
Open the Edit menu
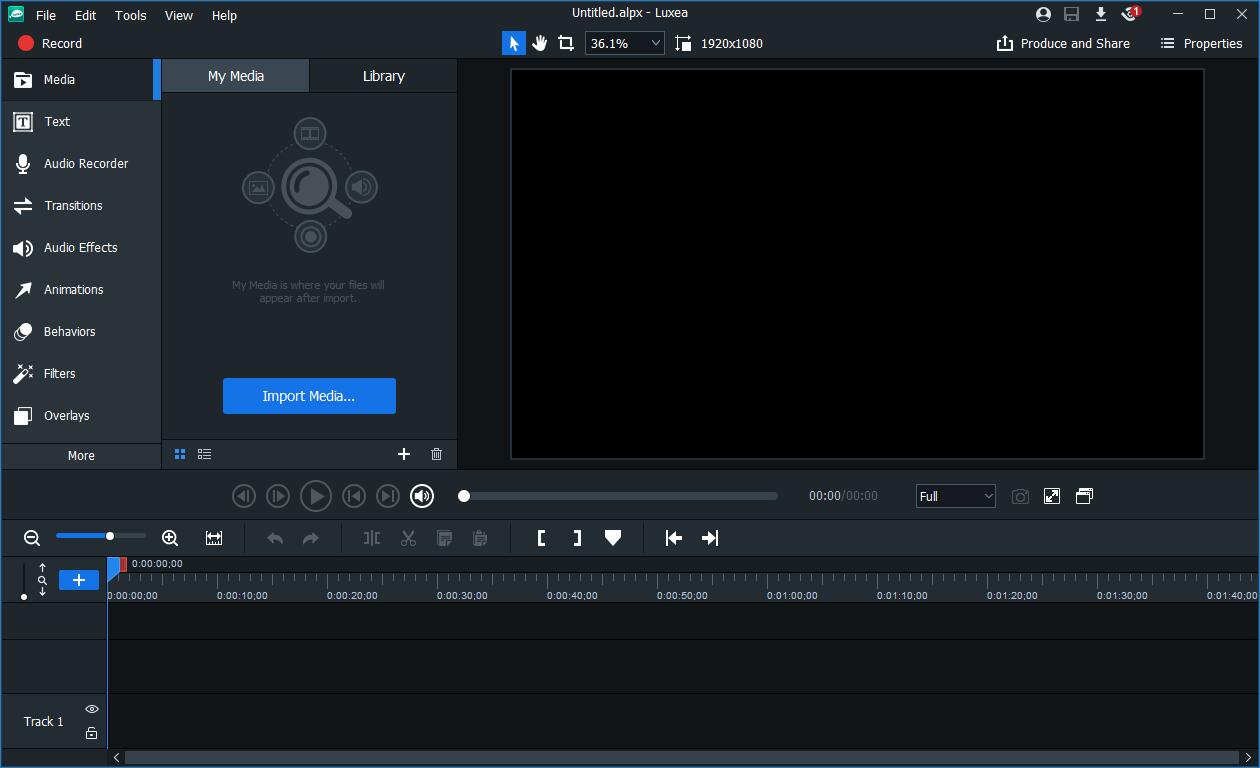(x=86, y=15)
